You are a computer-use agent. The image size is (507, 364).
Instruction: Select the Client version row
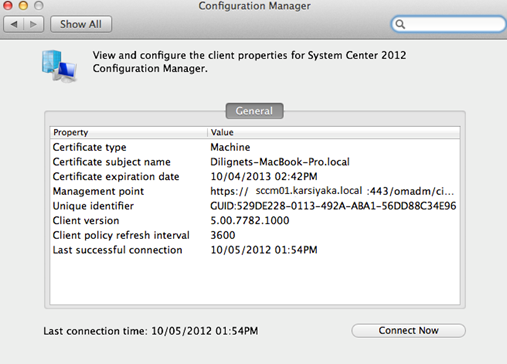pos(255,220)
